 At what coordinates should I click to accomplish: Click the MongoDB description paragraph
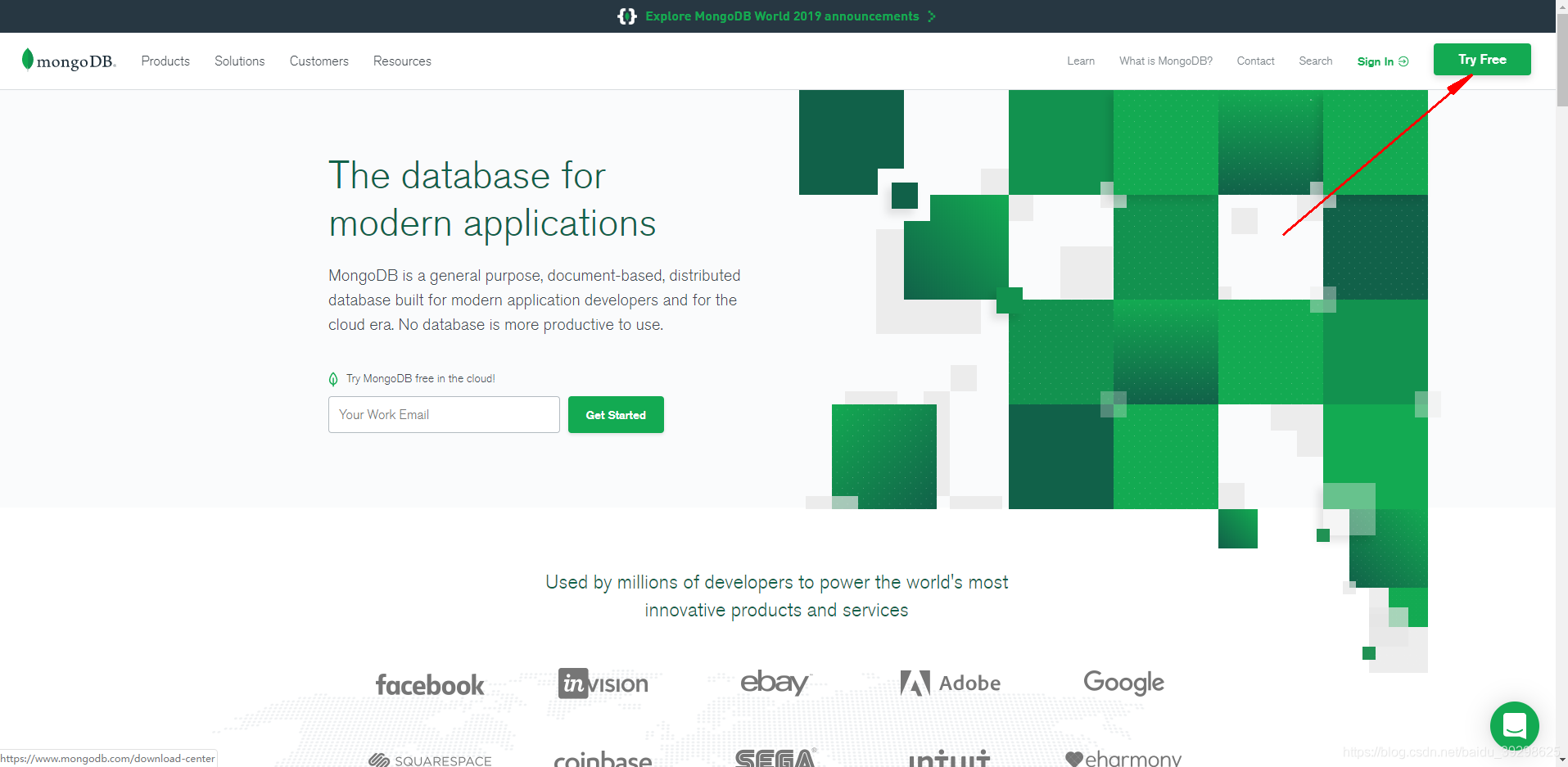(534, 300)
